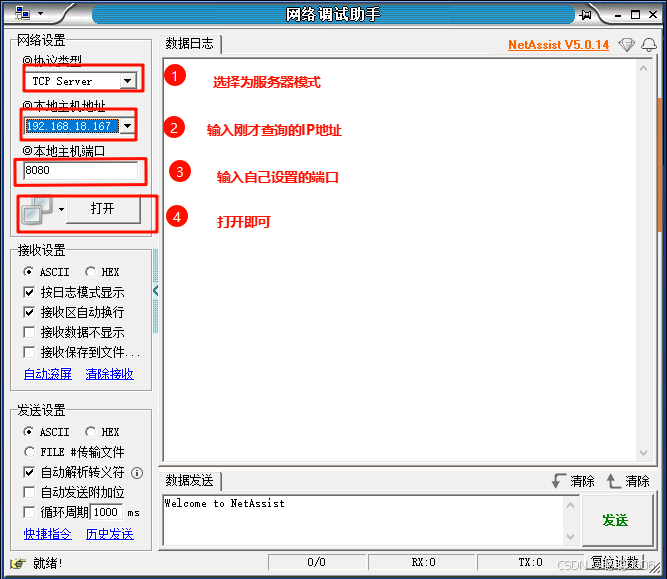The width and height of the screenshot is (667, 579).
Task: Click the status bar hand icon
Action: tap(17, 564)
